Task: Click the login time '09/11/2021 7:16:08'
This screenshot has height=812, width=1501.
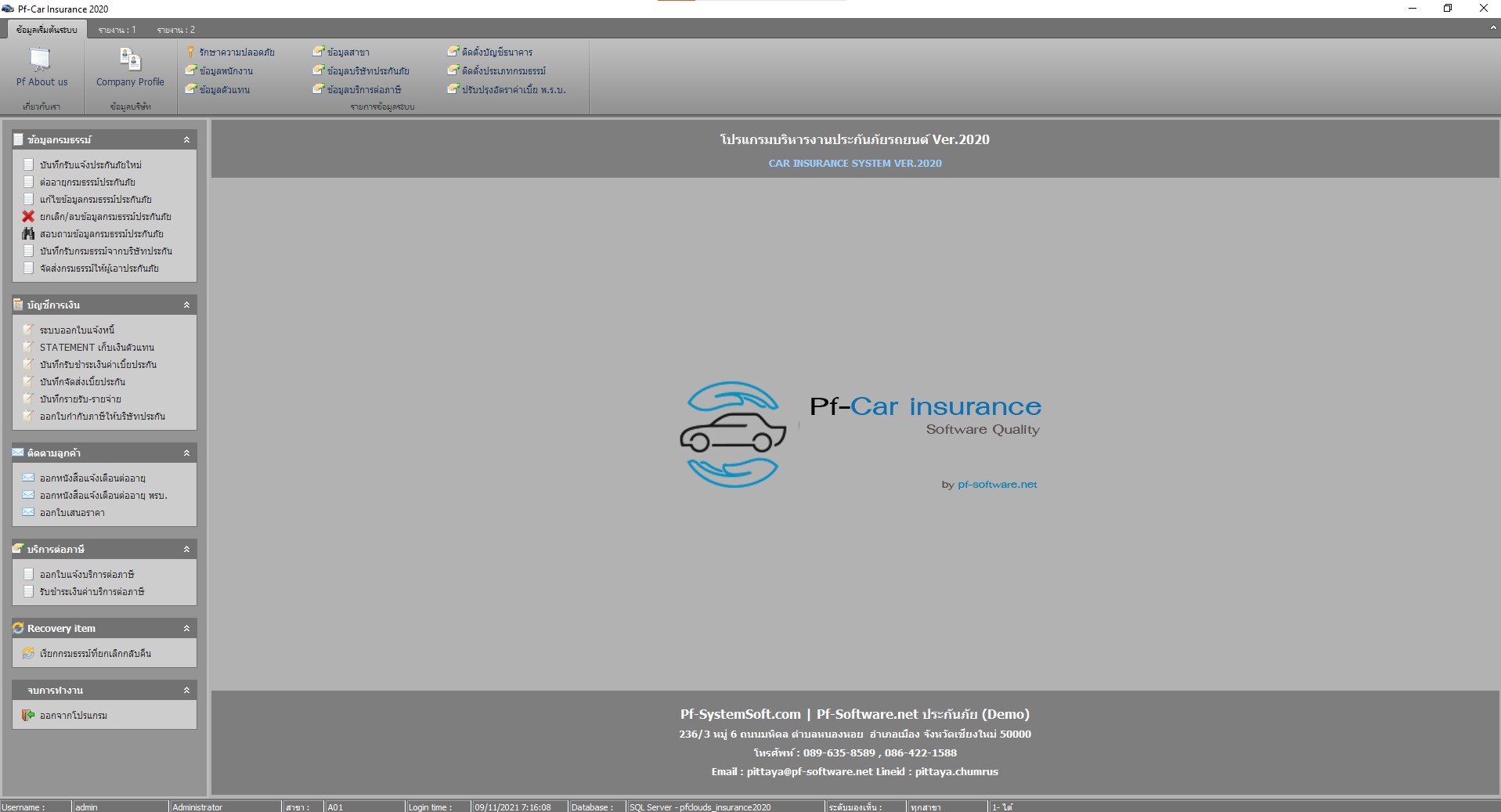Action: click(518, 807)
